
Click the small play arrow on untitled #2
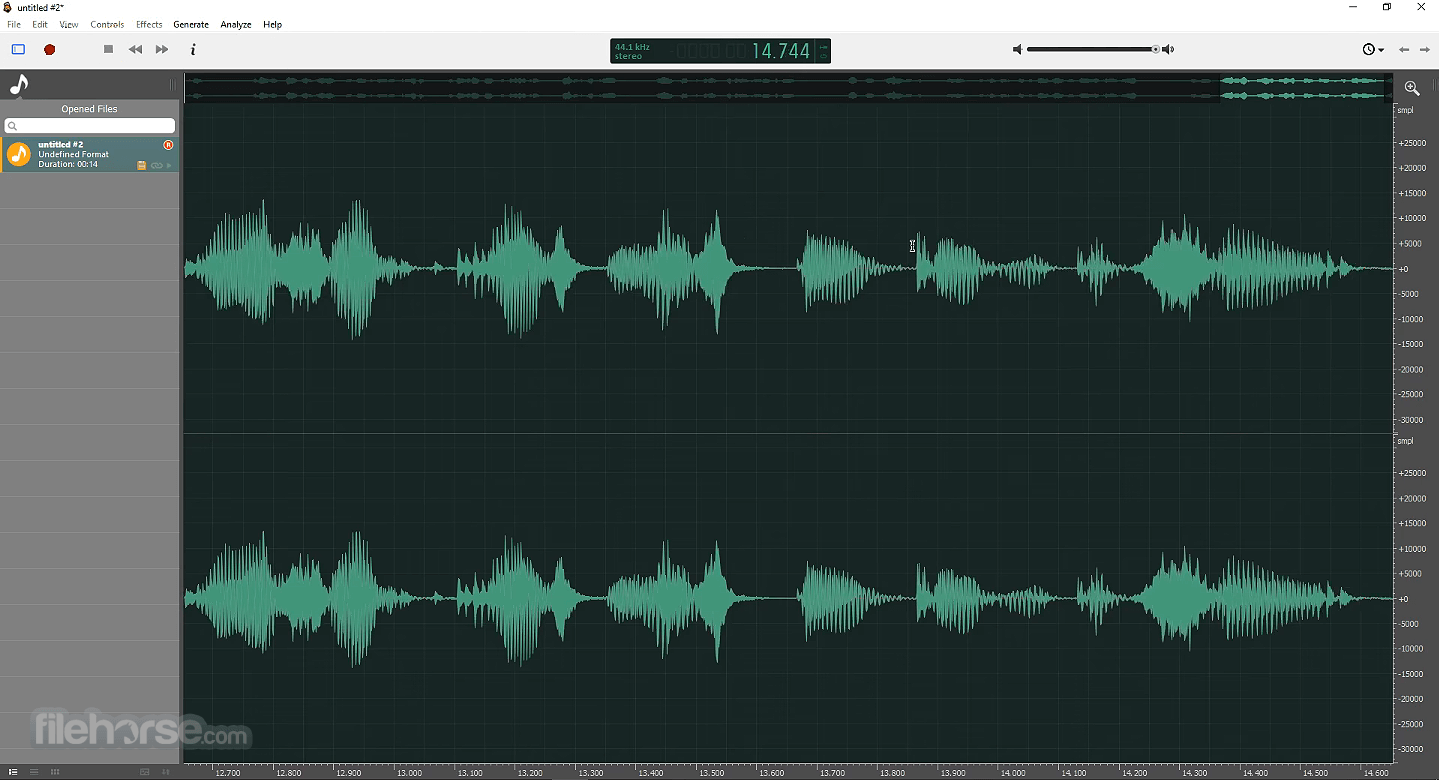point(169,165)
